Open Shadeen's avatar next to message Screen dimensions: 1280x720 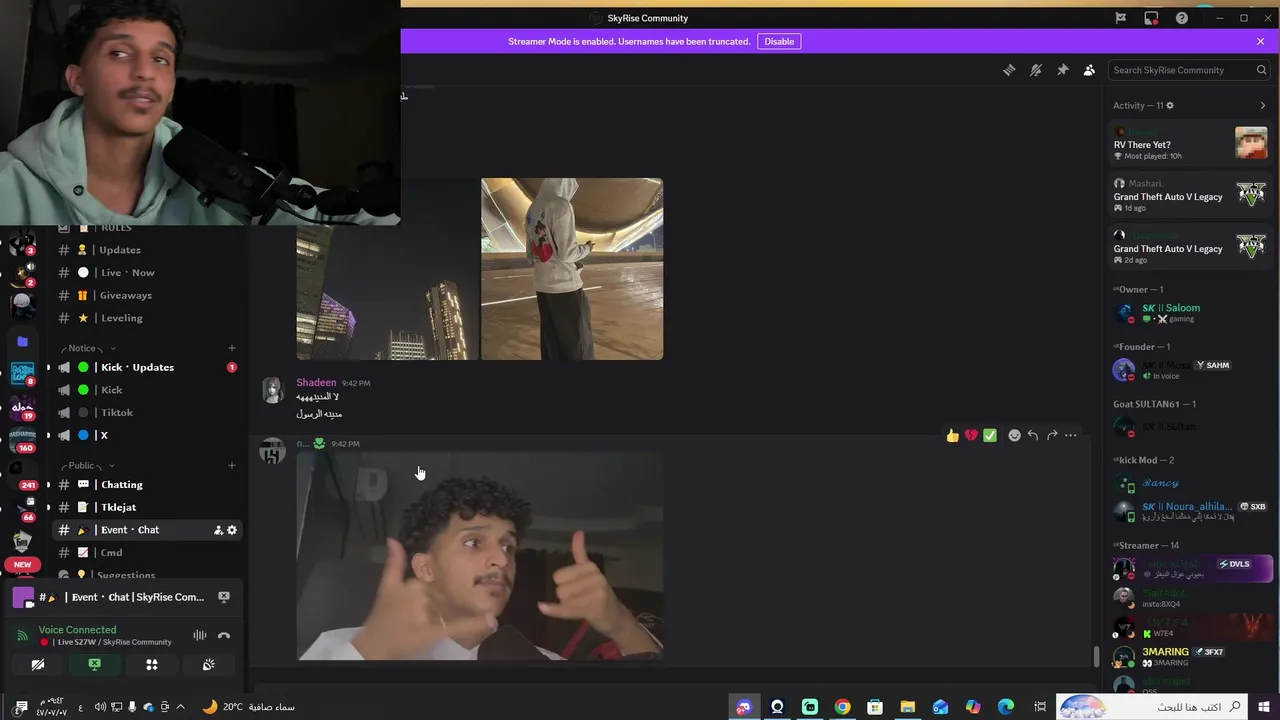pos(272,391)
